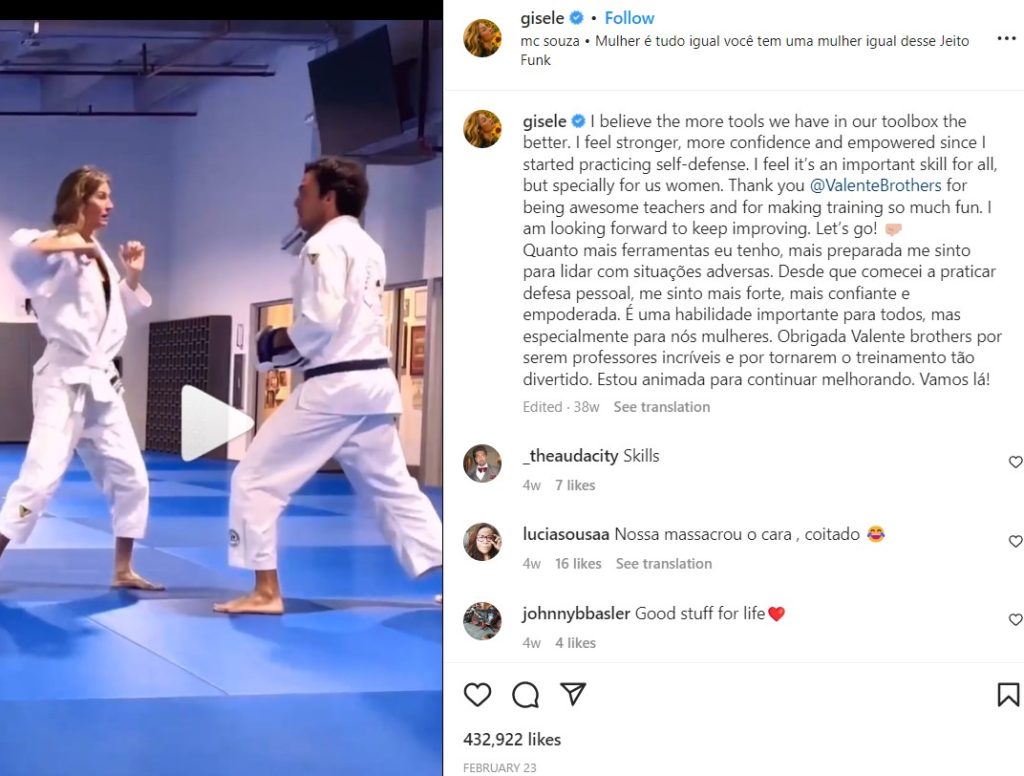Screen dimensions: 1024x776
Task: Like the post with the heart icon
Action: point(477,694)
